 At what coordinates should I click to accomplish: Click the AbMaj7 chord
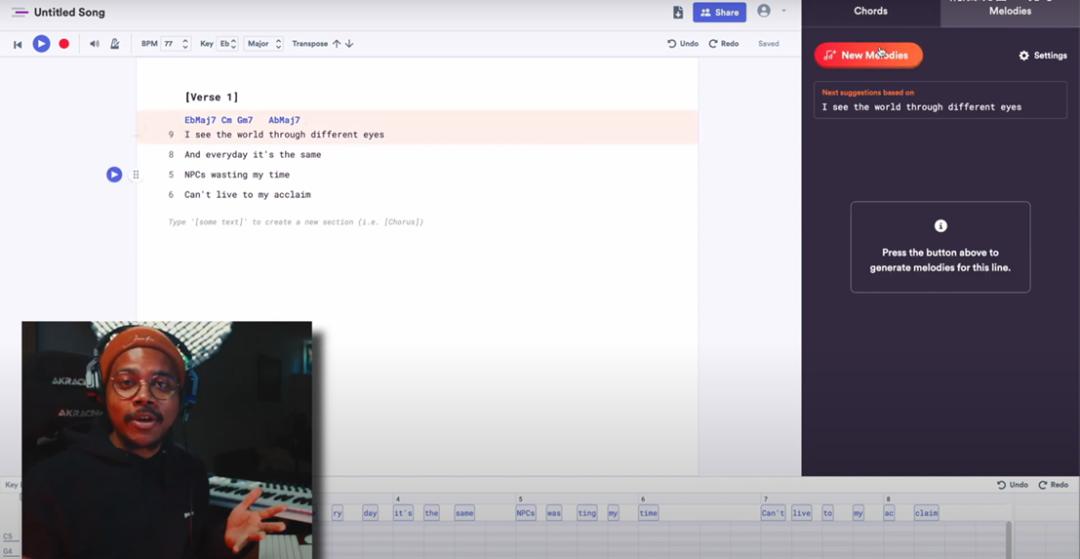284,120
